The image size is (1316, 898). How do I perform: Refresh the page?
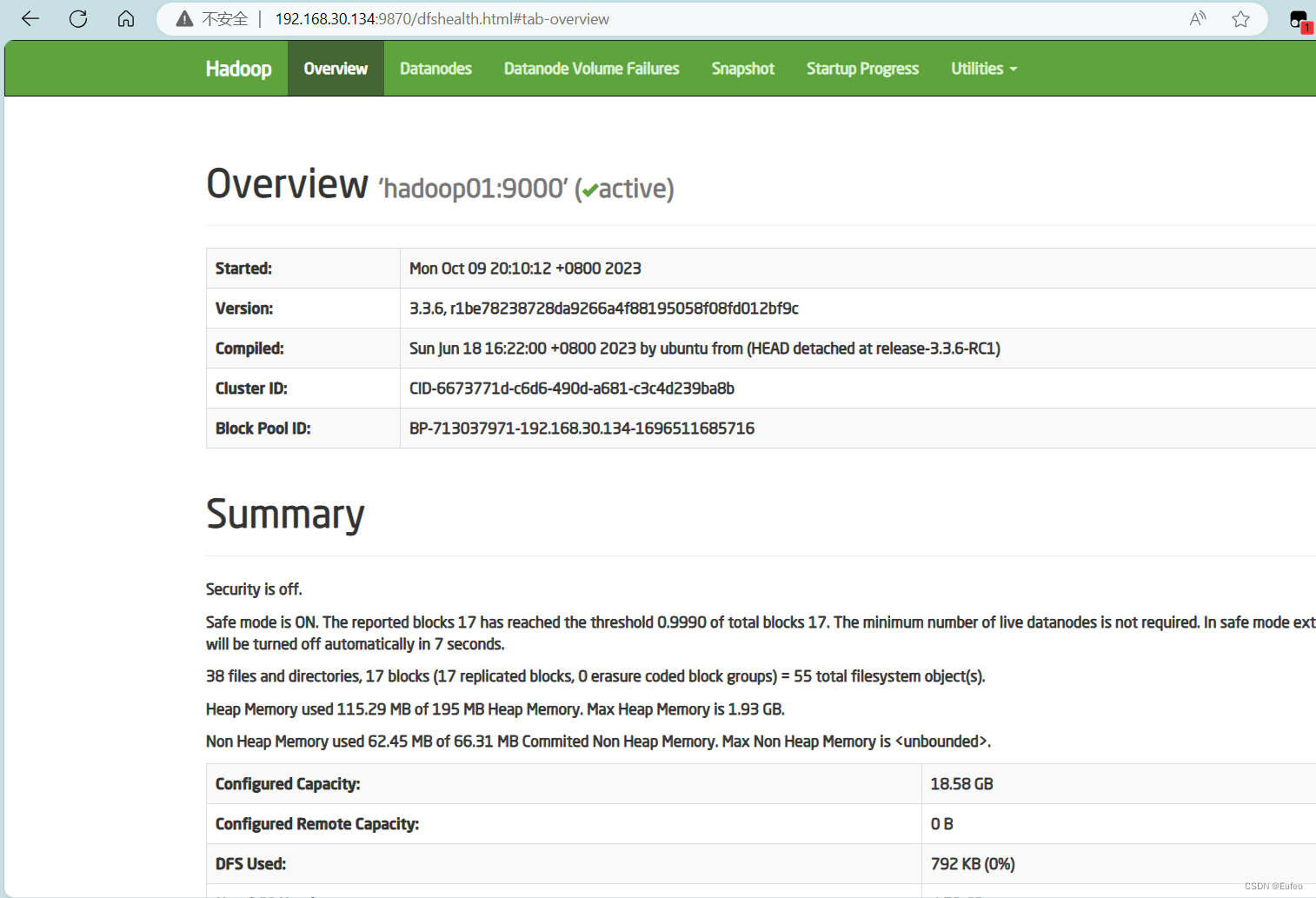77,18
